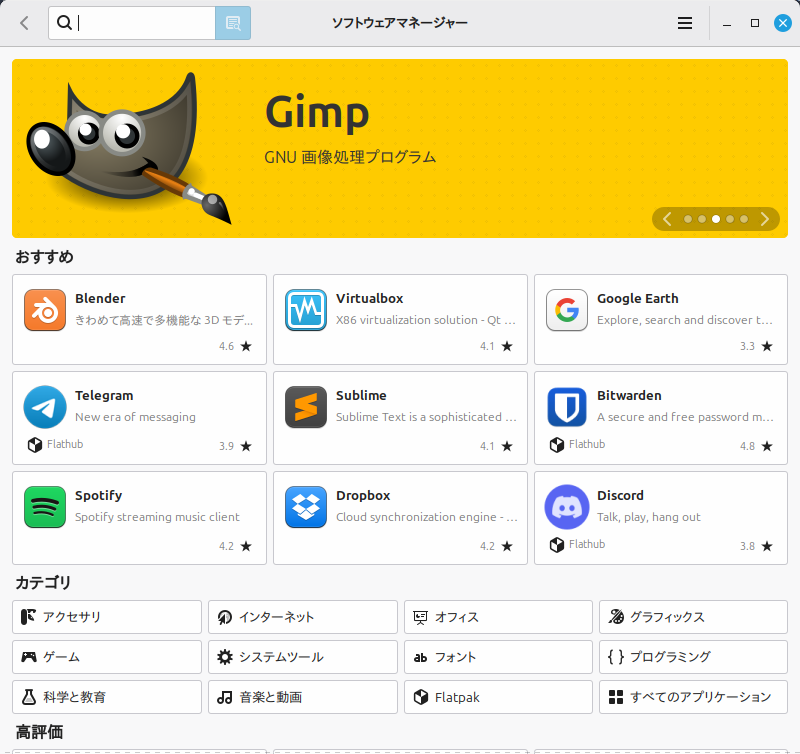Viewport: 800px width, 754px height.
Task: Select the Spotify app icon
Action: pyautogui.click(x=44, y=507)
